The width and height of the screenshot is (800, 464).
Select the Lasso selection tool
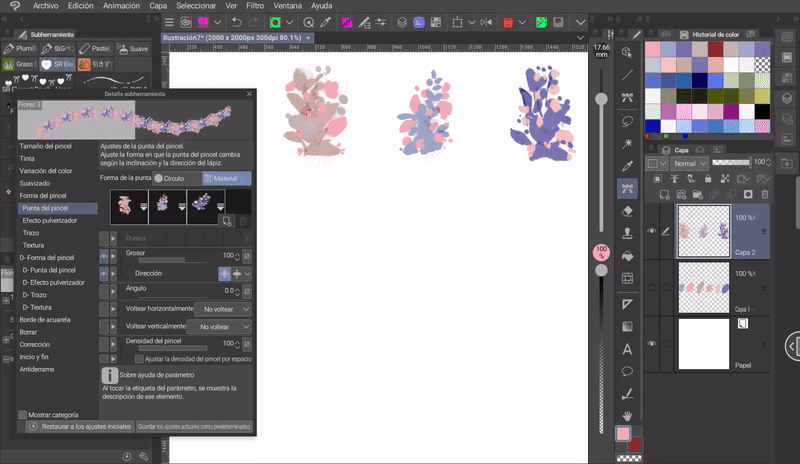(x=628, y=120)
